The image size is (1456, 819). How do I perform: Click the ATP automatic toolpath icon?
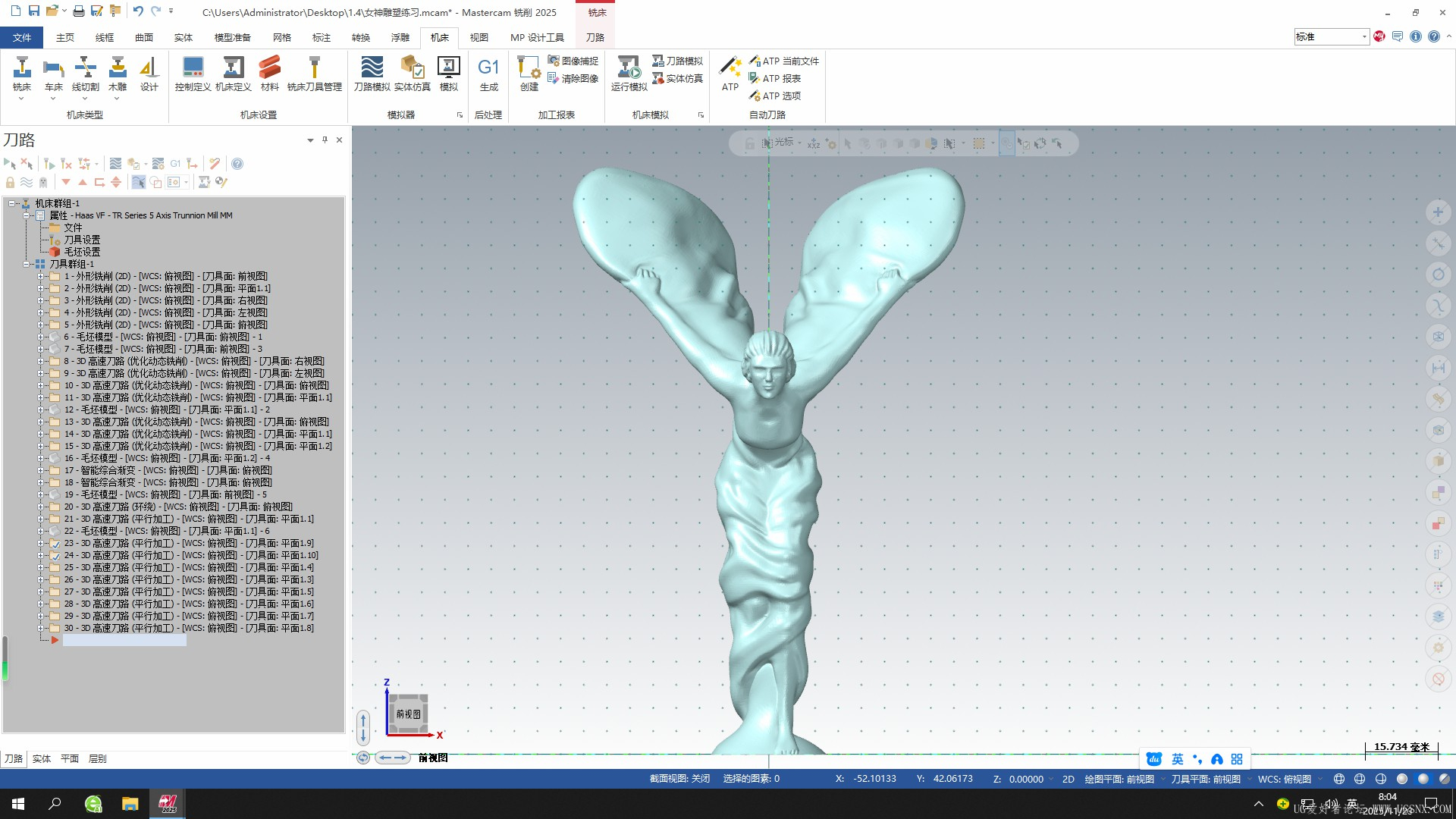click(730, 69)
